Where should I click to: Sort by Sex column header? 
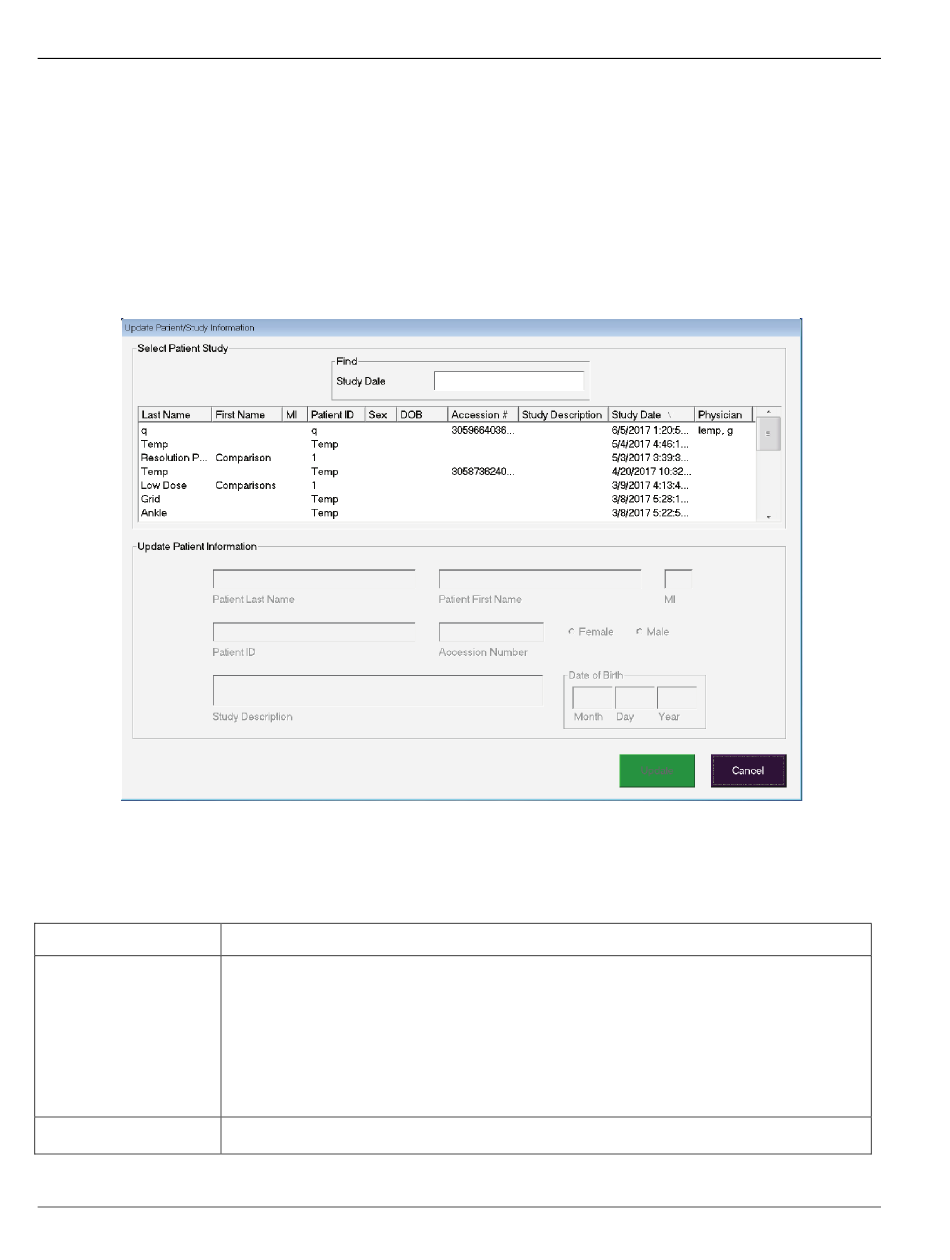(380, 414)
